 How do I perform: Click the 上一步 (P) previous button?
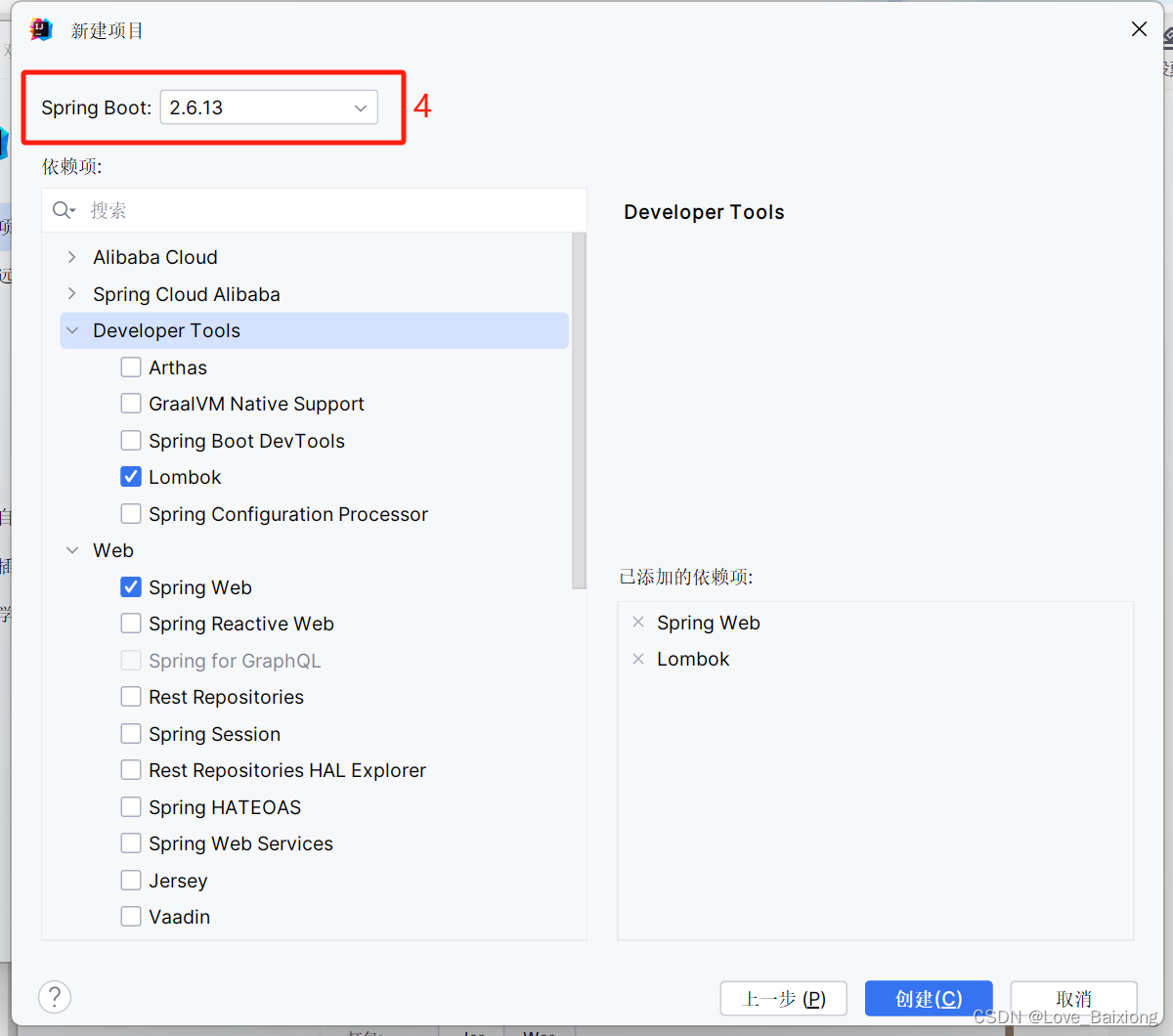coord(784,999)
